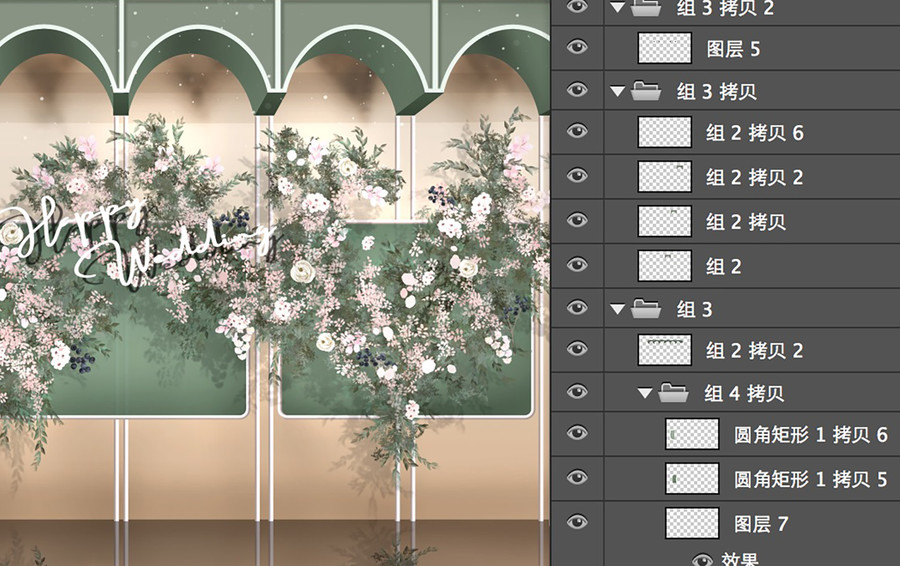Select scalloped thumbnail of 组 2 拷贝 2 under 组 3
Screen dimensions: 900x566
click(x=665, y=350)
